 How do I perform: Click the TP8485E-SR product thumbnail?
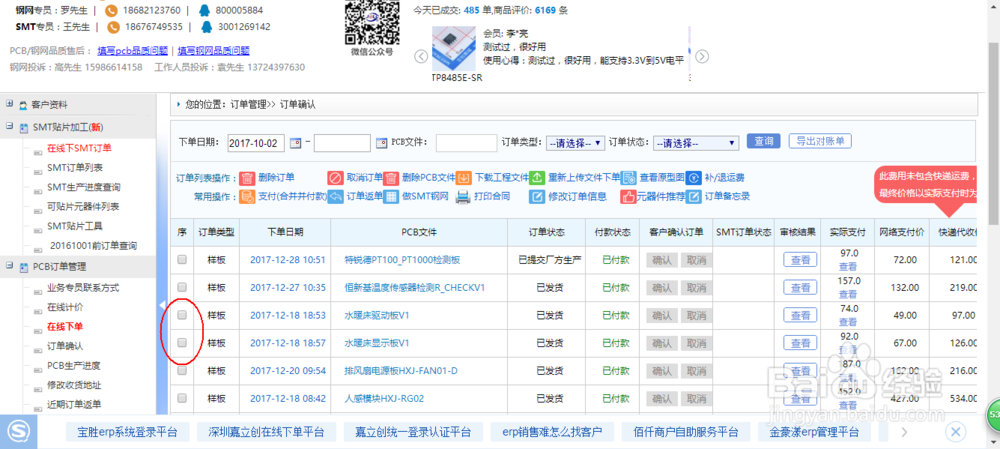click(x=453, y=49)
